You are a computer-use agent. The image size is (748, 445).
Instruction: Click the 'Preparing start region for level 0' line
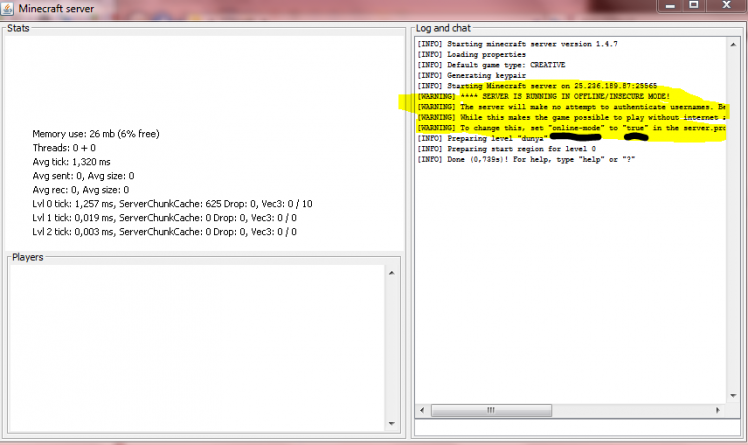[x=507, y=149]
